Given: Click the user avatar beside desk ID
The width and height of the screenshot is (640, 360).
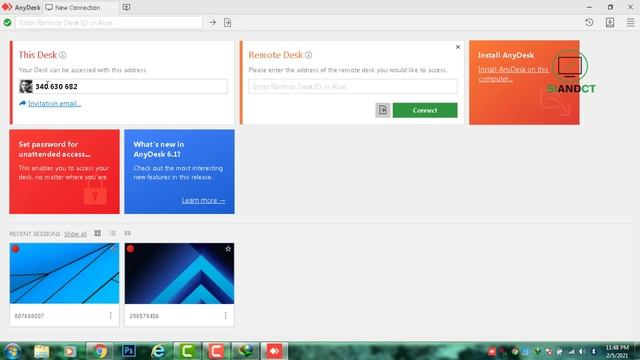Looking at the screenshot, I should click(26, 87).
